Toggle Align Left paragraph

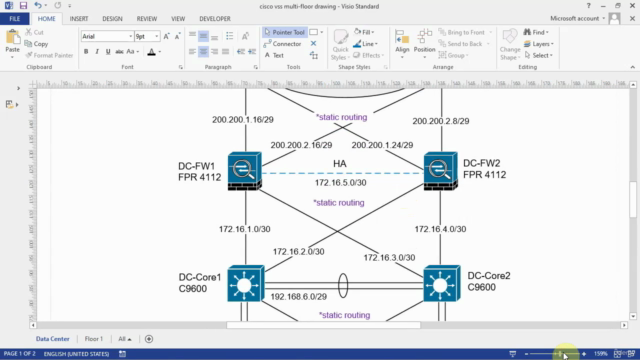[x=192, y=51]
